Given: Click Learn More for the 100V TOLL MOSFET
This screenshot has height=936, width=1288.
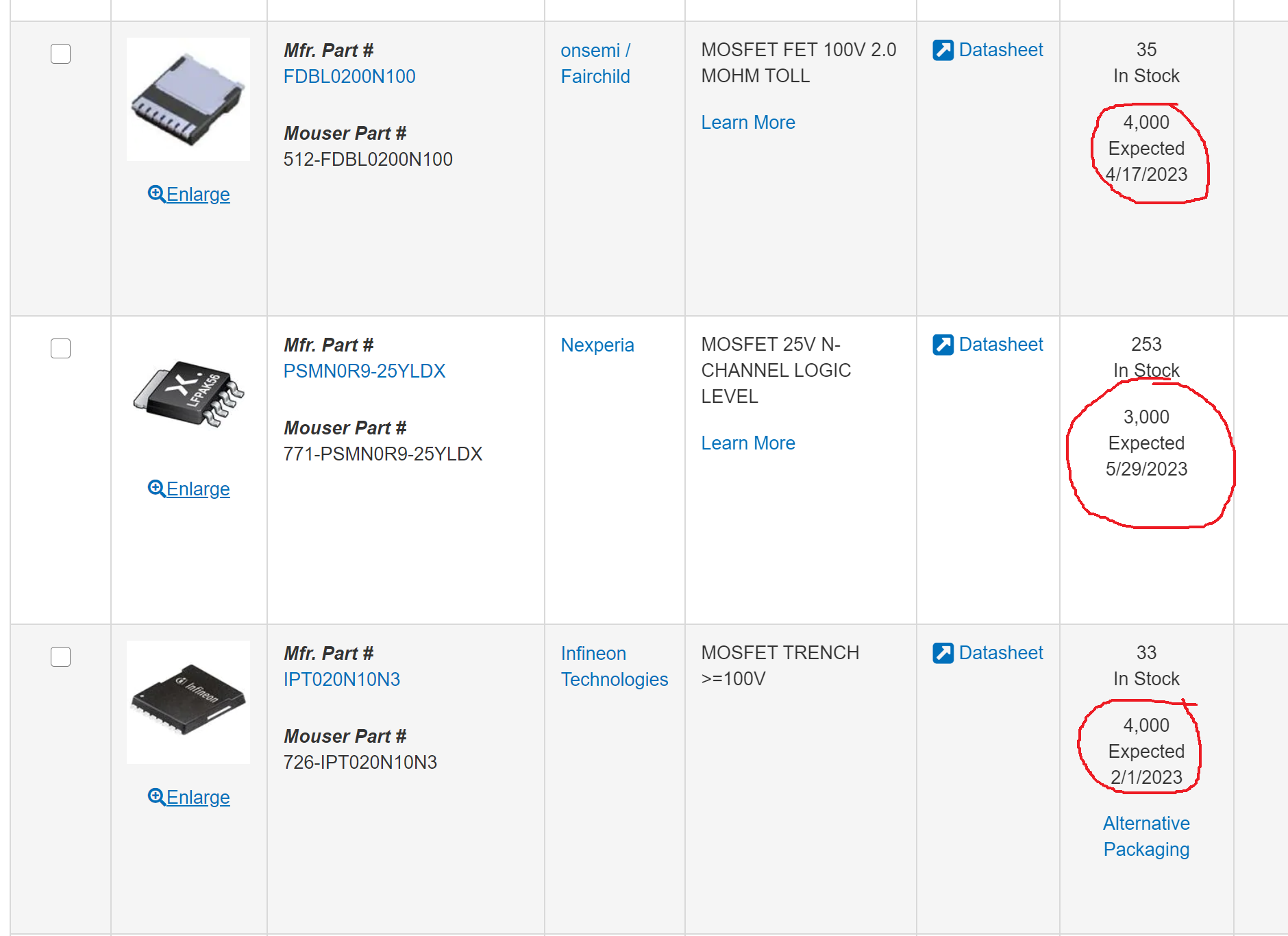Looking at the screenshot, I should 747,123.
